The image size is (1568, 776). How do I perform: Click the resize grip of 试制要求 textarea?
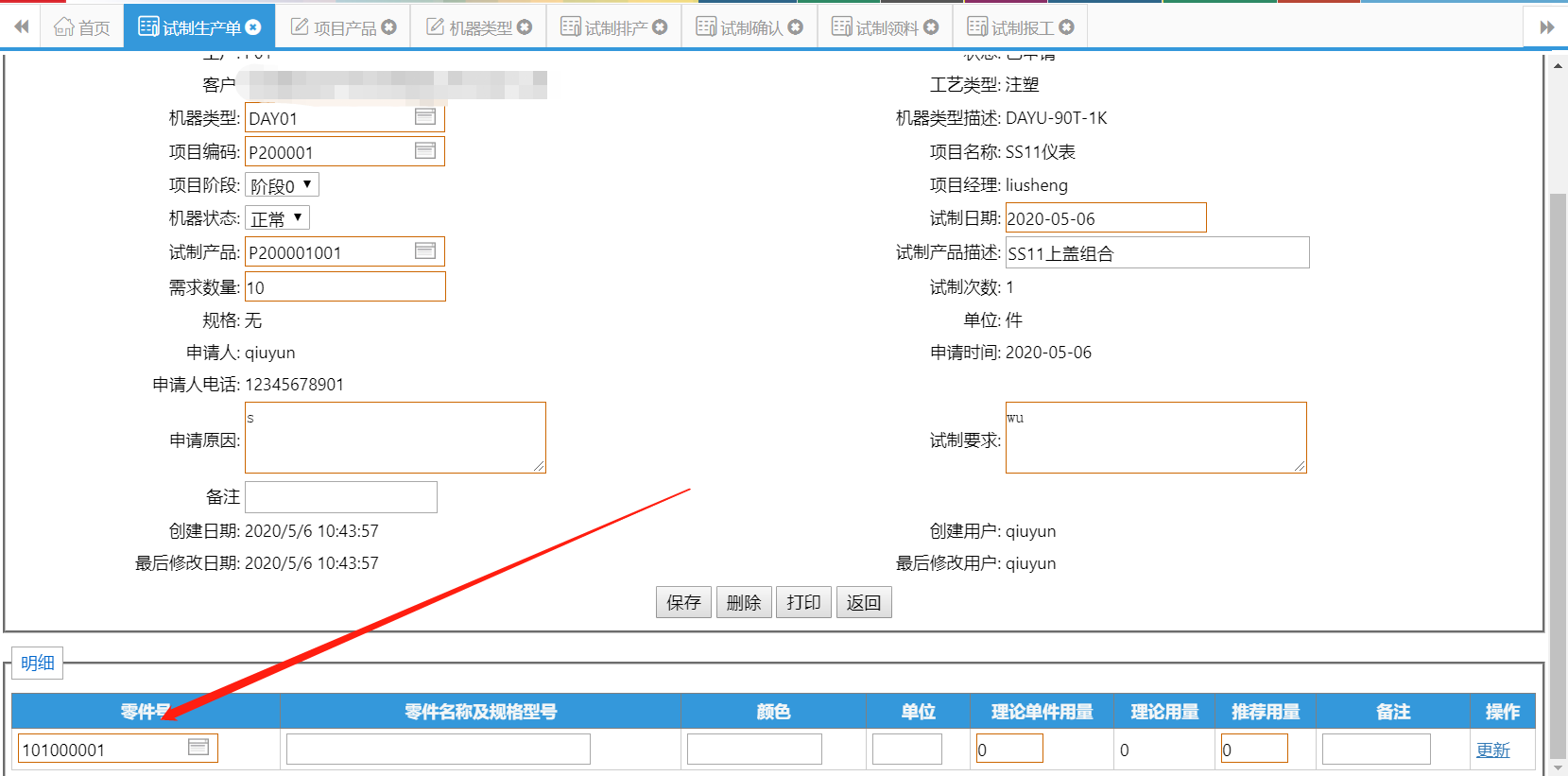1300,466
